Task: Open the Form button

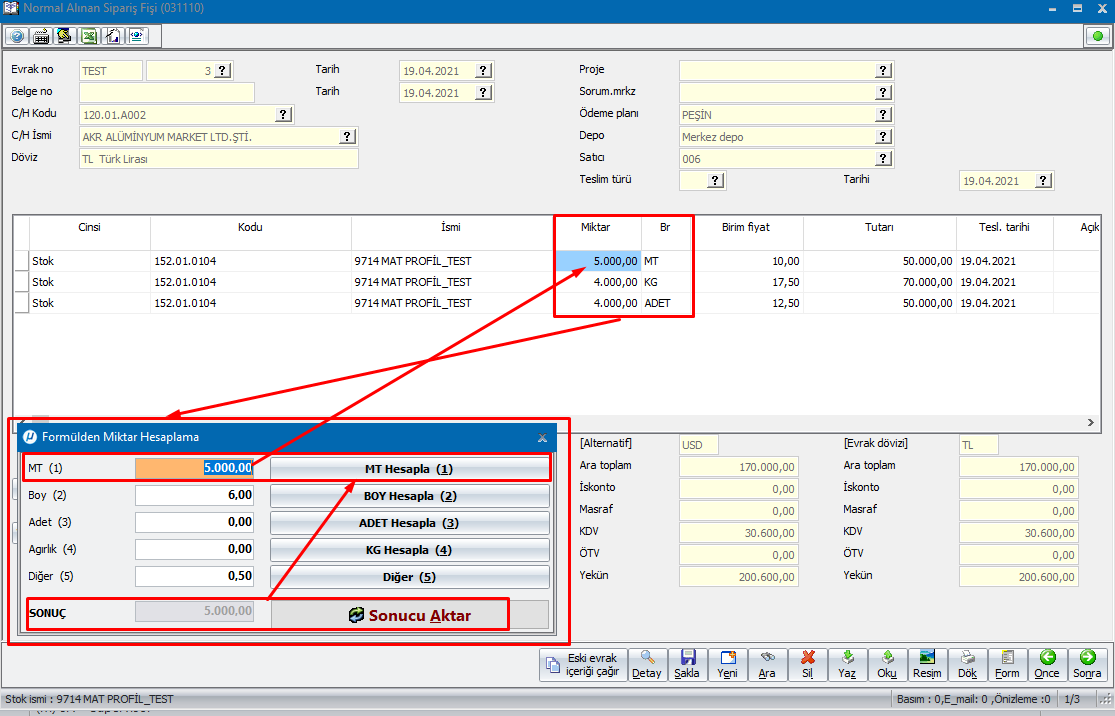Action: coord(1007,666)
